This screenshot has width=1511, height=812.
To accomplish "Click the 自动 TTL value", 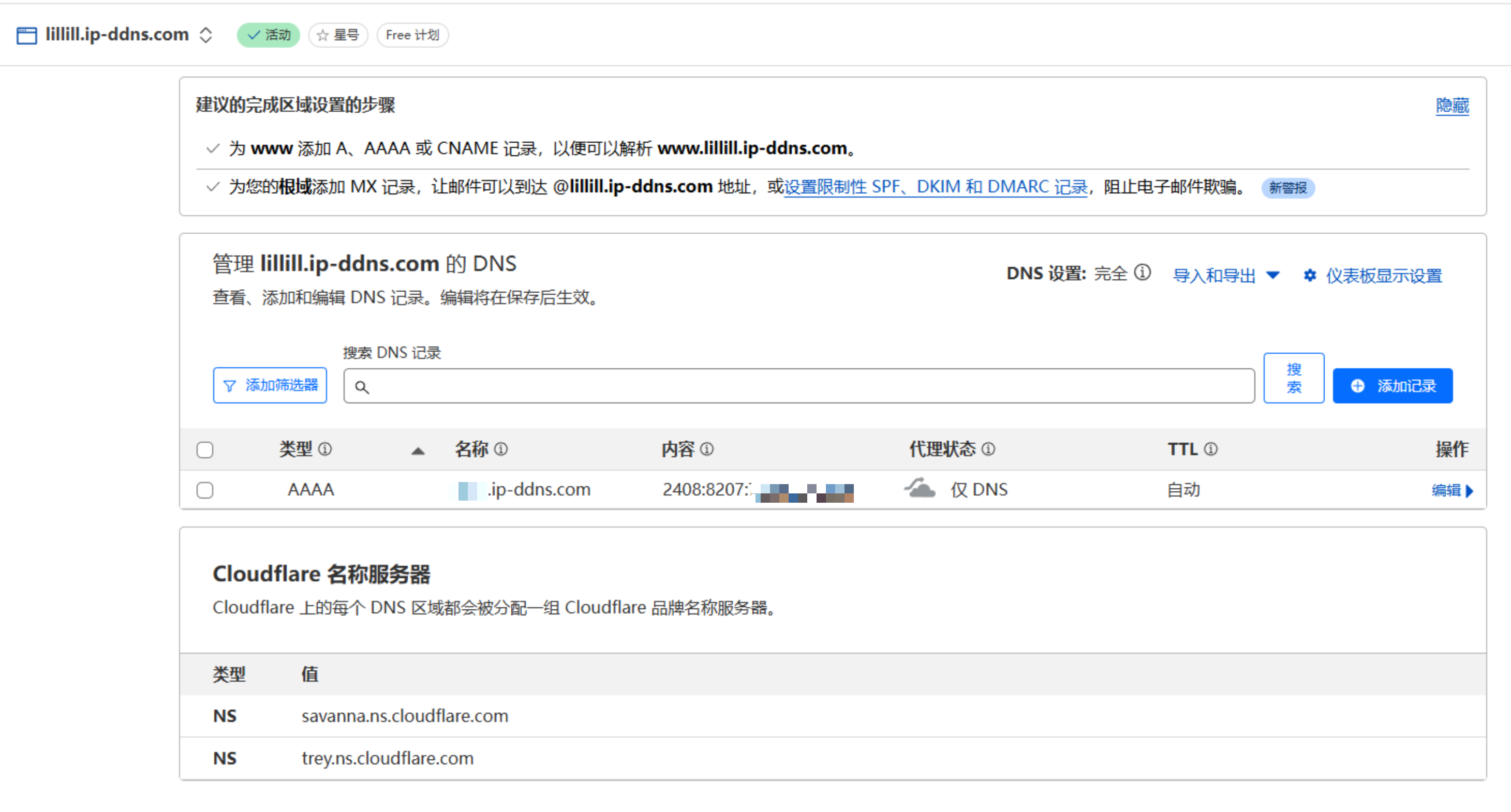I will click(1183, 490).
